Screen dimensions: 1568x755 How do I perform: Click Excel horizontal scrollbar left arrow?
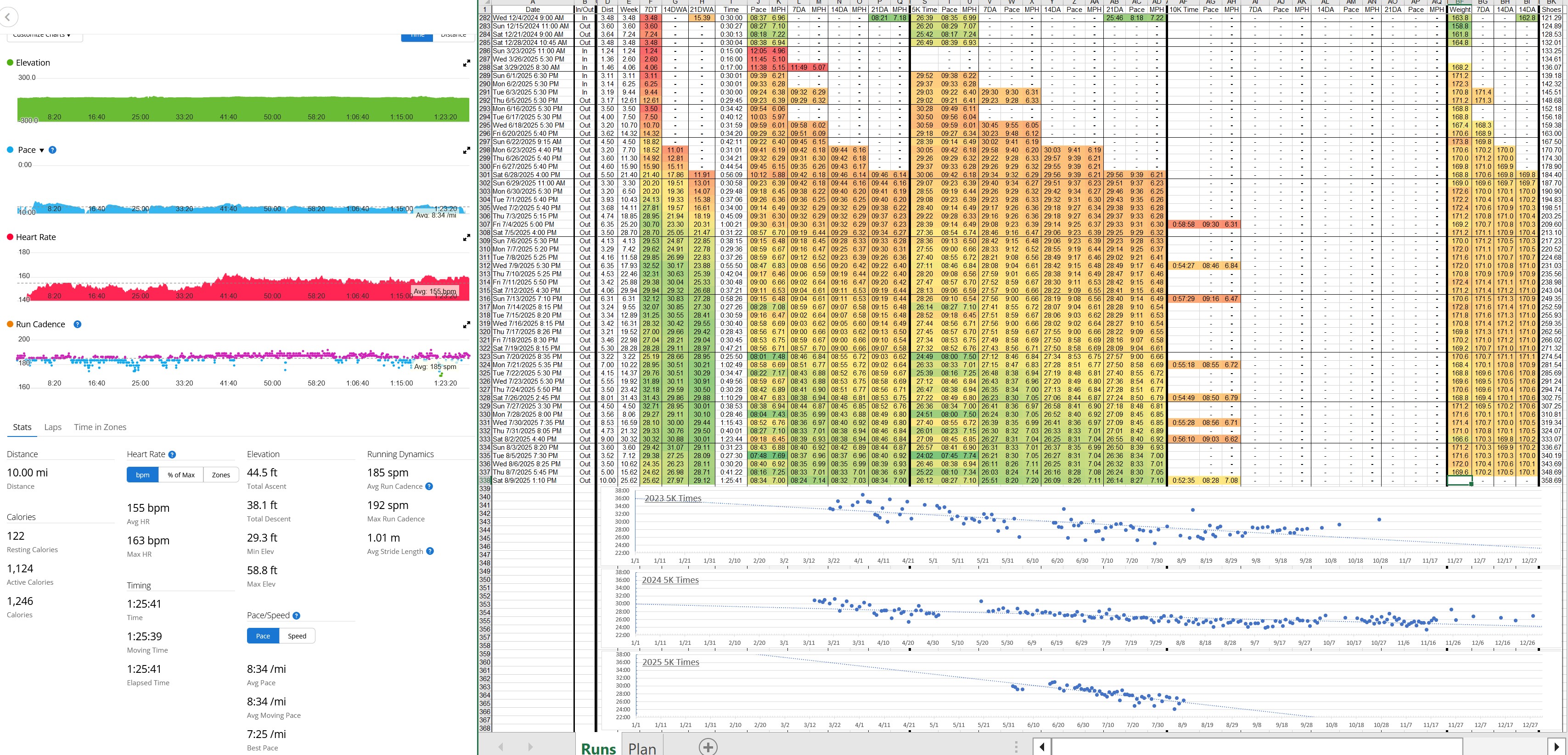click(x=1041, y=746)
